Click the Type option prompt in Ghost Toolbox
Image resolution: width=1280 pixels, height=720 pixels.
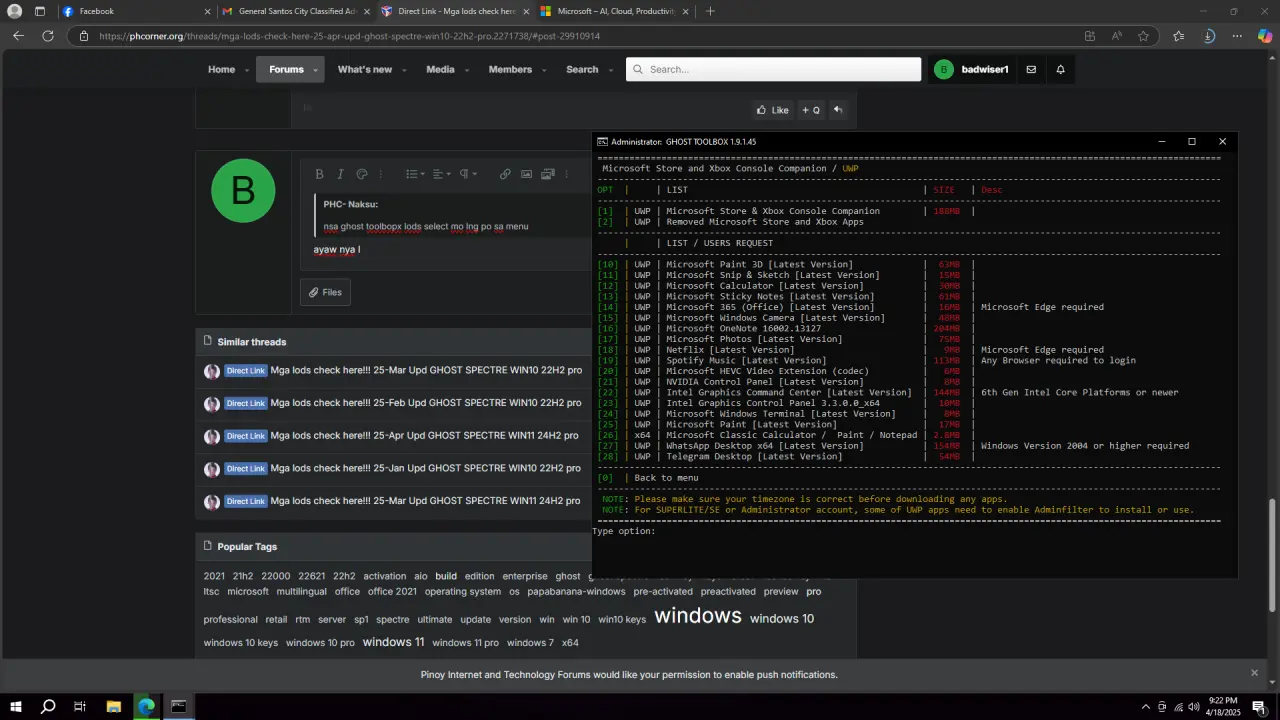pyautogui.click(x=624, y=531)
